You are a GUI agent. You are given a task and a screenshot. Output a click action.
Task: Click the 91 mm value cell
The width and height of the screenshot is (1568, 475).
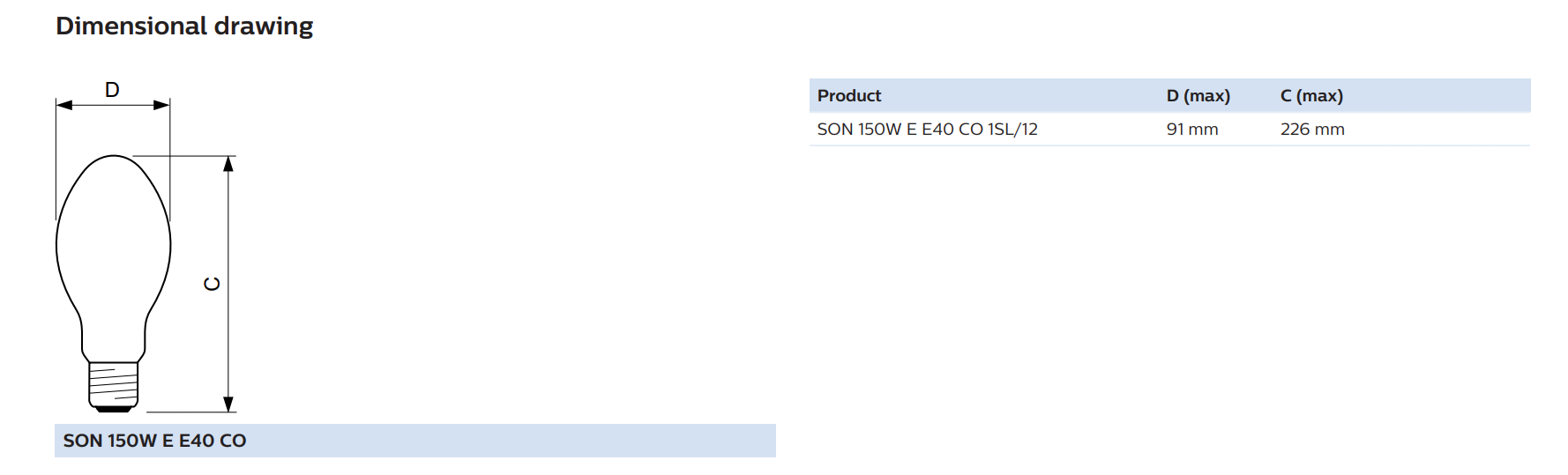click(1191, 130)
